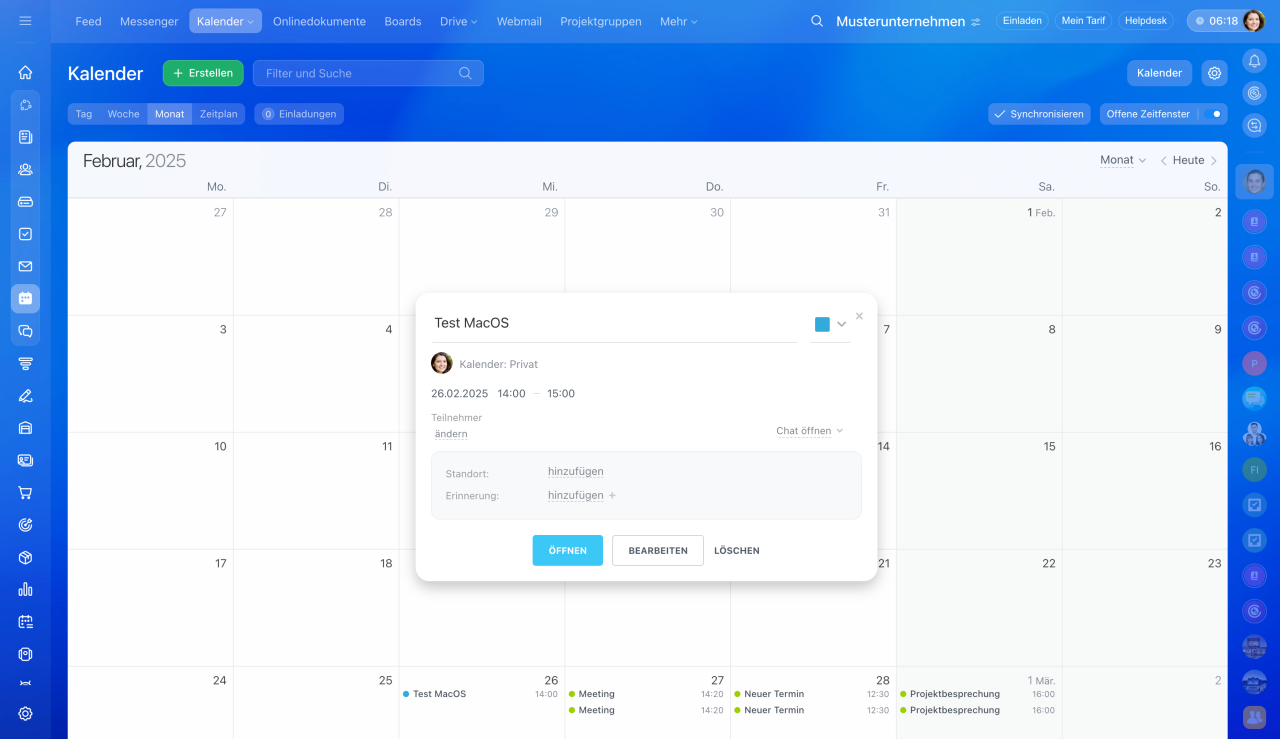Open Messenger in the top navigation
Image resolution: width=1280 pixels, height=739 pixels.
coord(149,21)
